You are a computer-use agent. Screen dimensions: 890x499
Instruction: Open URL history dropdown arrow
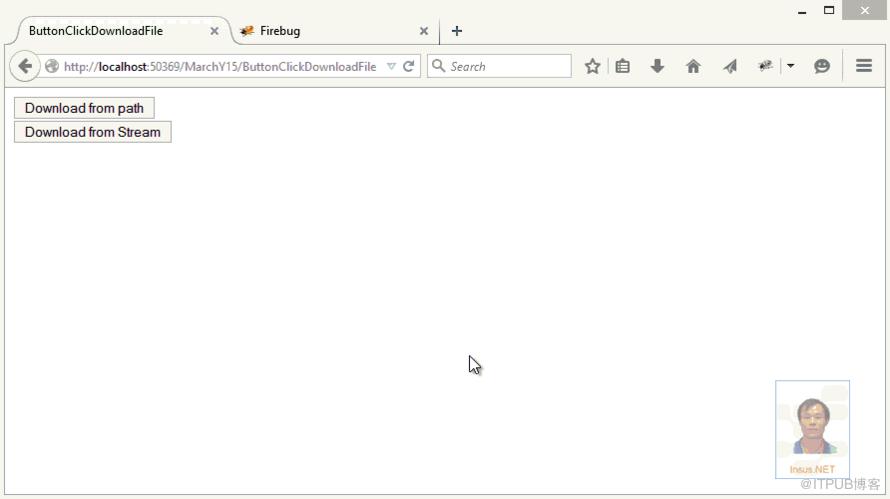[391, 66]
